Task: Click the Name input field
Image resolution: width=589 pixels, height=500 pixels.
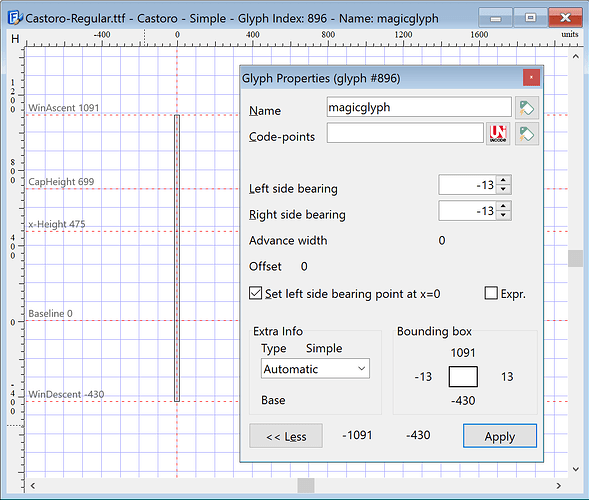Action: (419, 107)
